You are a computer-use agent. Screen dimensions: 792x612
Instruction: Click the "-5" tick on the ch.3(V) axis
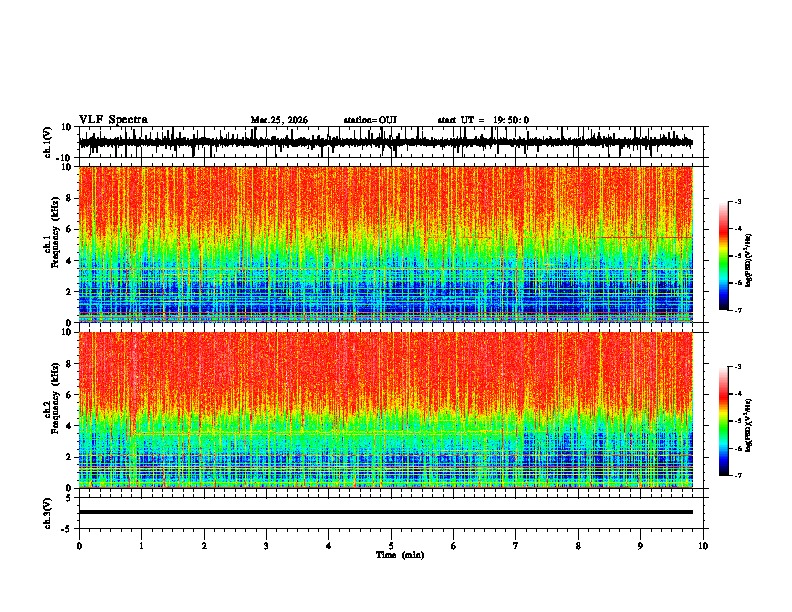[68, 529]
